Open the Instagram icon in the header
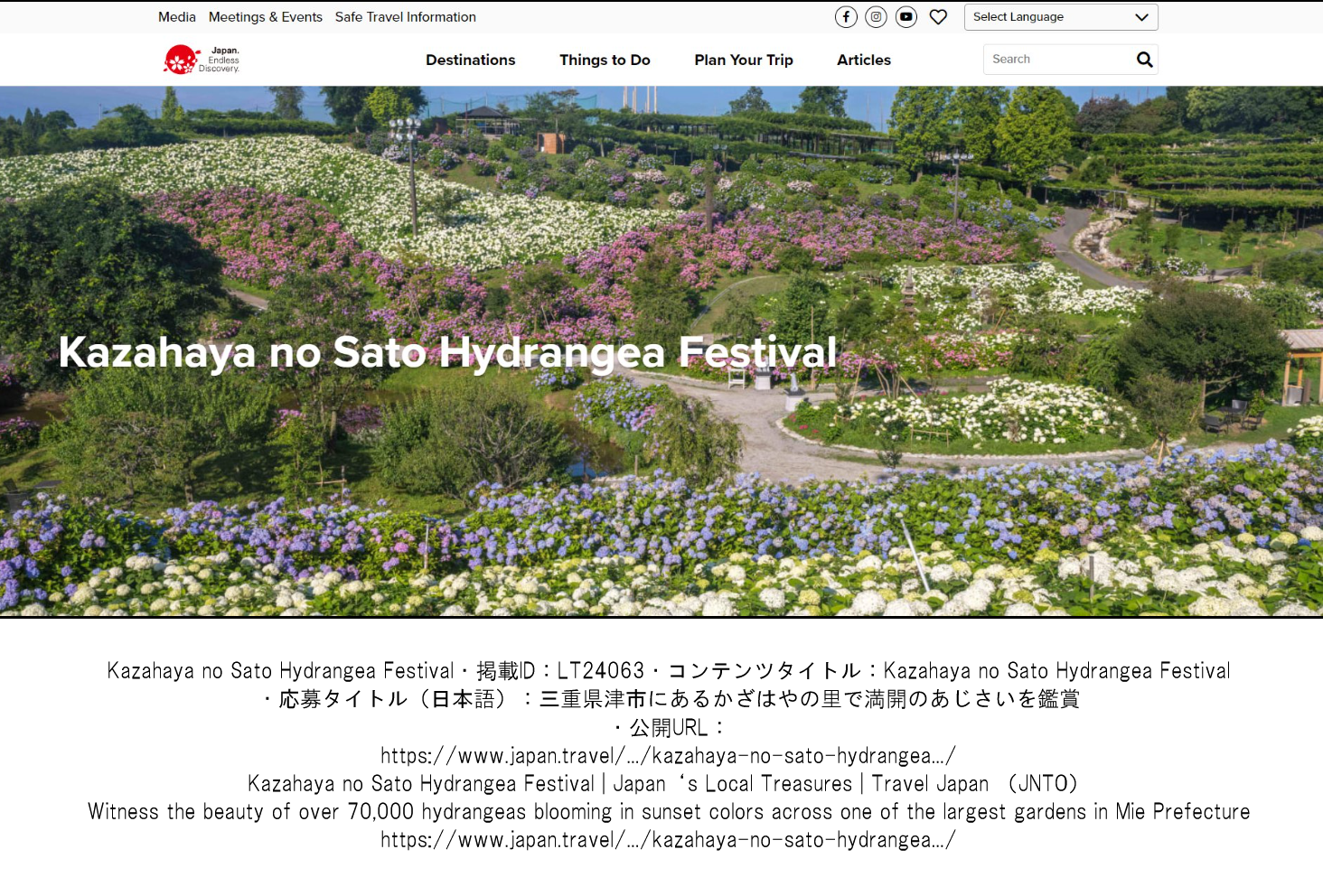 tap(876, 16)
